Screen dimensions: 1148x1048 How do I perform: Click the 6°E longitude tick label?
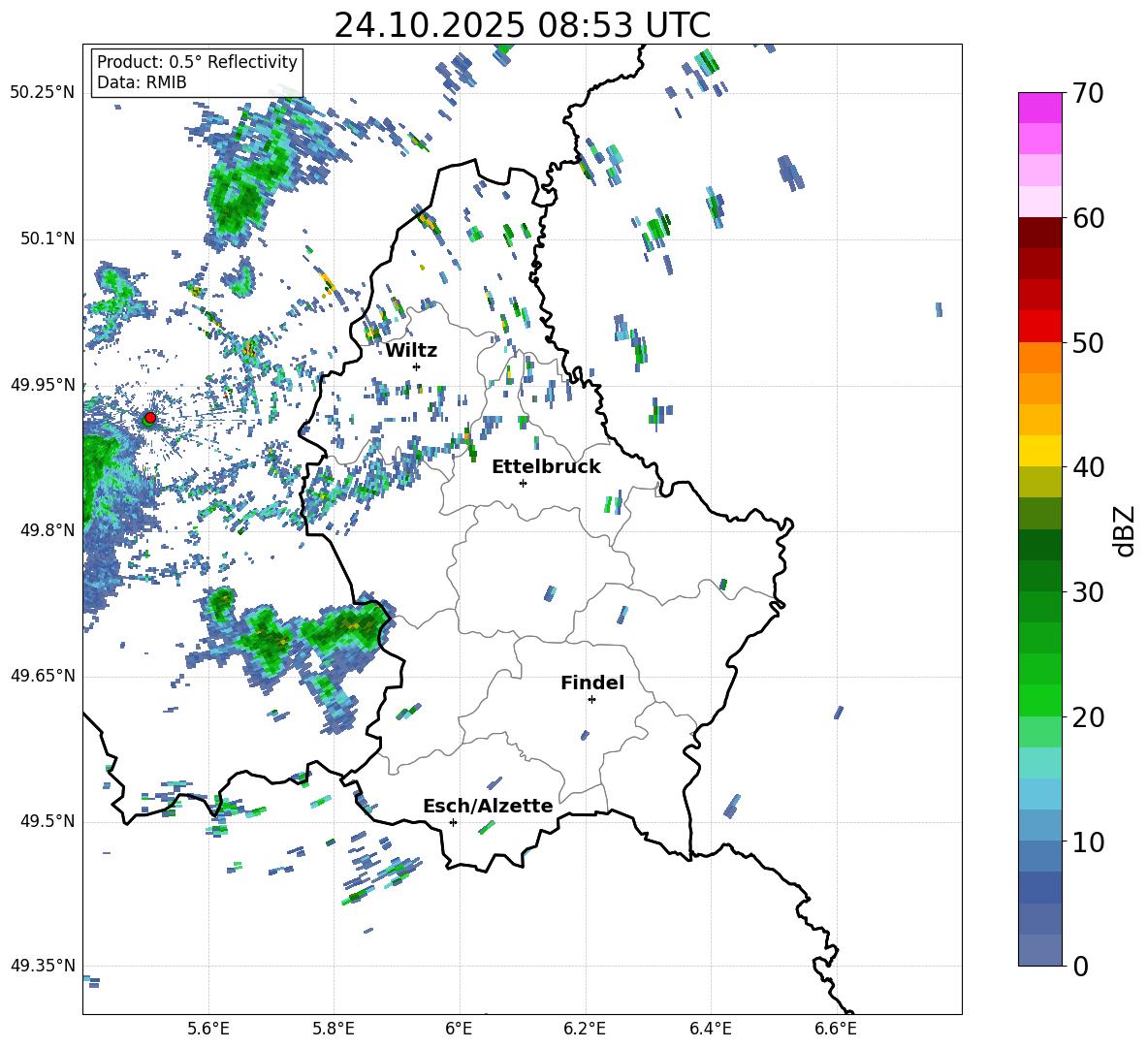(x=459, y=1028)
